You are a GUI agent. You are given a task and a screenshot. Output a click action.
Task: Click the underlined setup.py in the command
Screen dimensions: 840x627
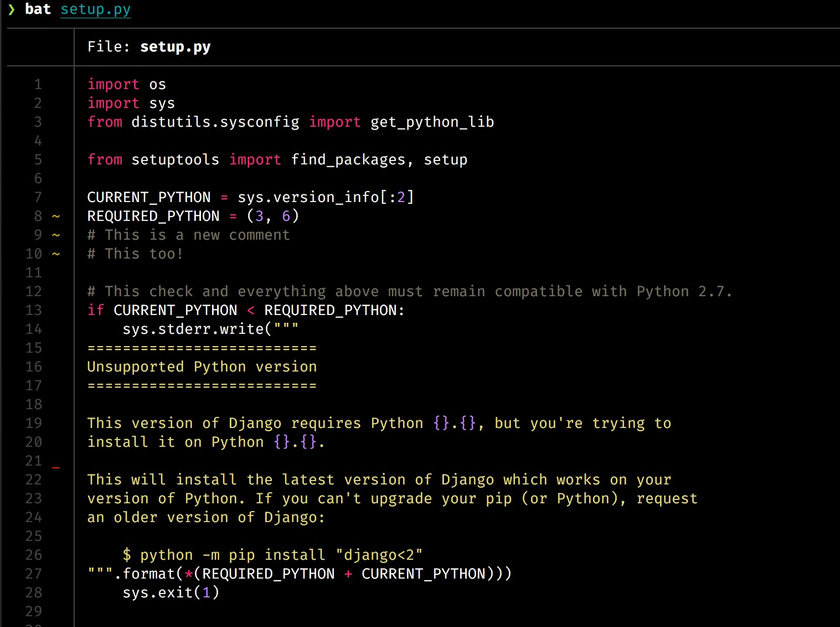(95, 10)
